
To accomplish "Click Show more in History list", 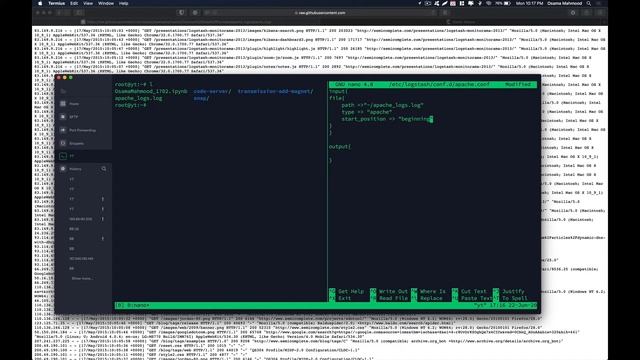I will click(x=82, y=278).
